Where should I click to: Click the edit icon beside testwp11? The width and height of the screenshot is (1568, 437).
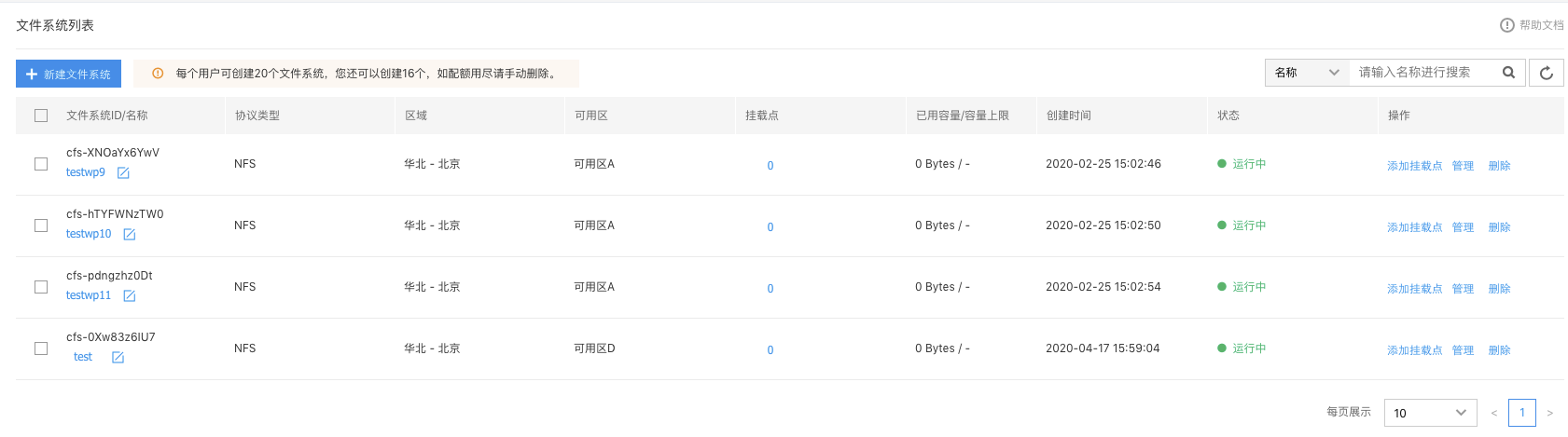coord(130,296)
